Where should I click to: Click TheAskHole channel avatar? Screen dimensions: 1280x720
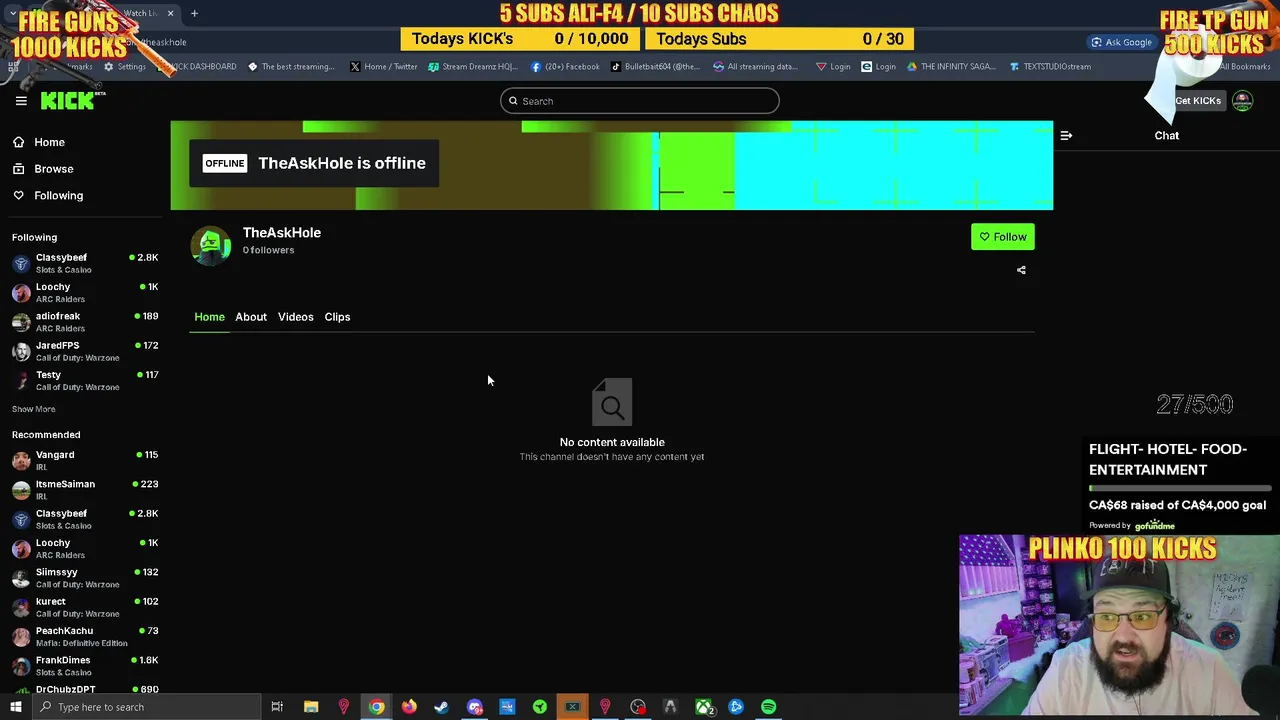click(210, 245)
